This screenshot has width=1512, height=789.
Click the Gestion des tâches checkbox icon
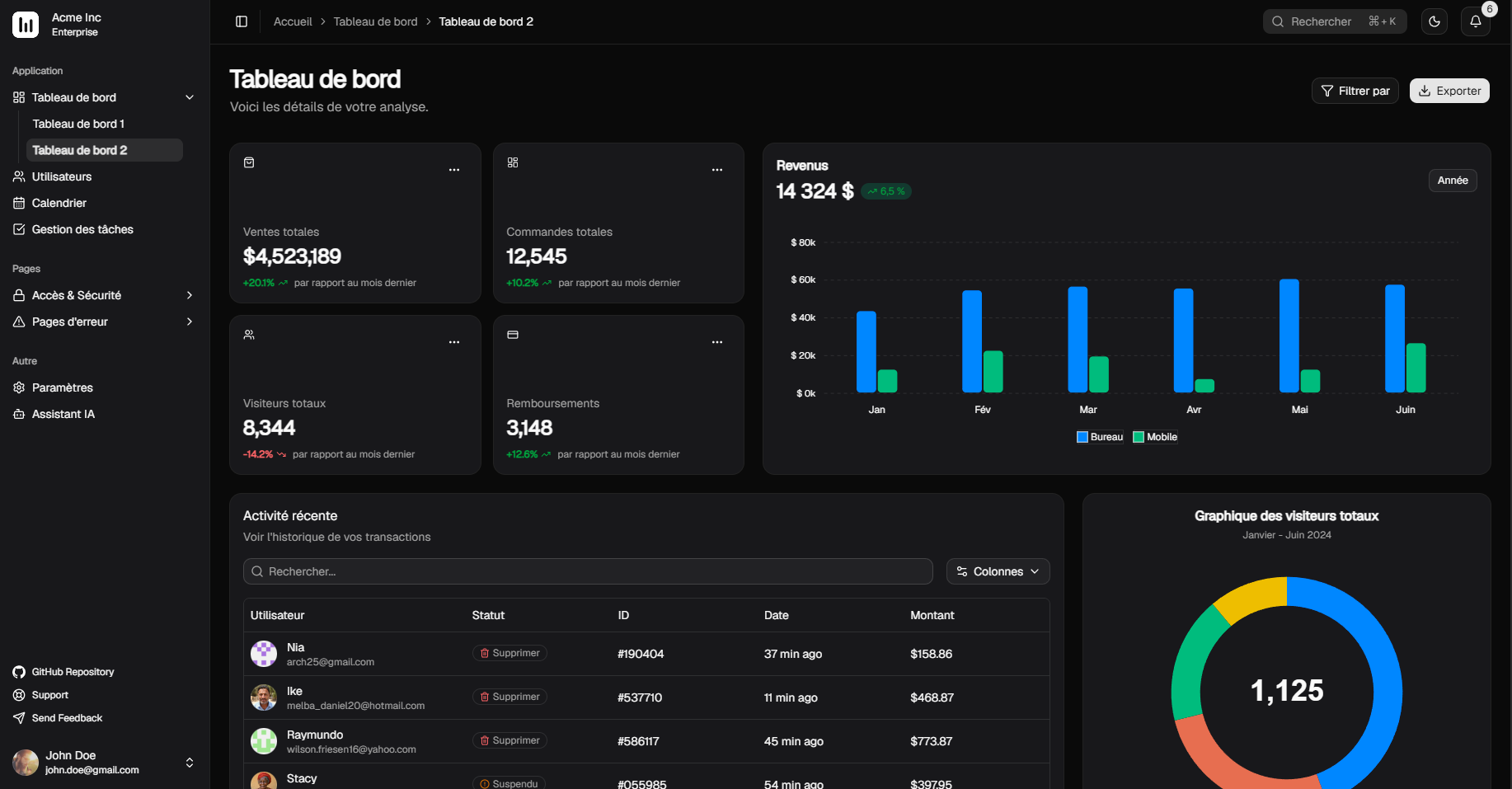19,229
